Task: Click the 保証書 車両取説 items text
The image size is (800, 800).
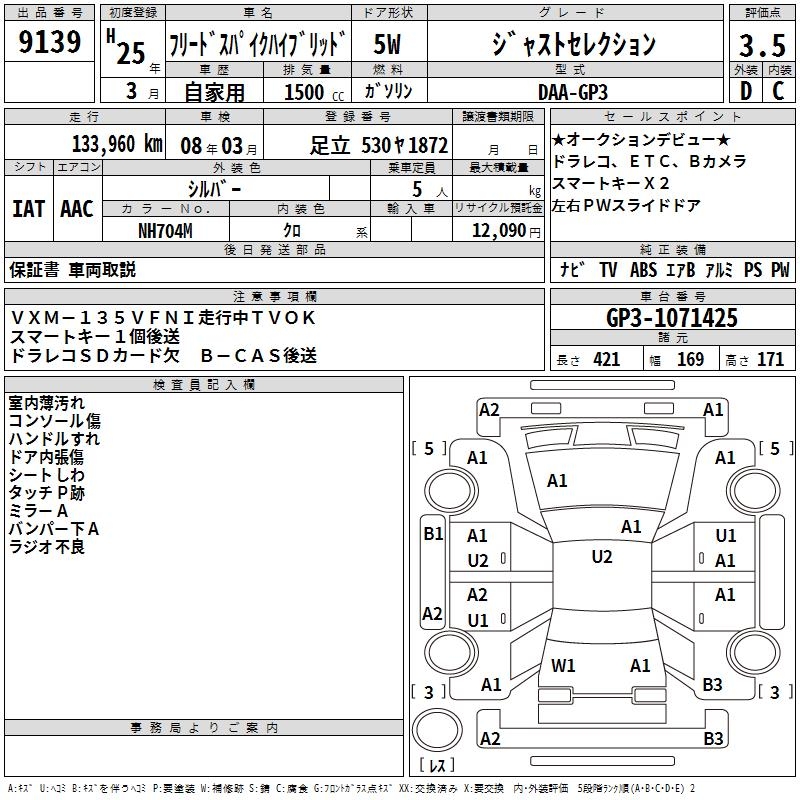Action: click(72, 270)
